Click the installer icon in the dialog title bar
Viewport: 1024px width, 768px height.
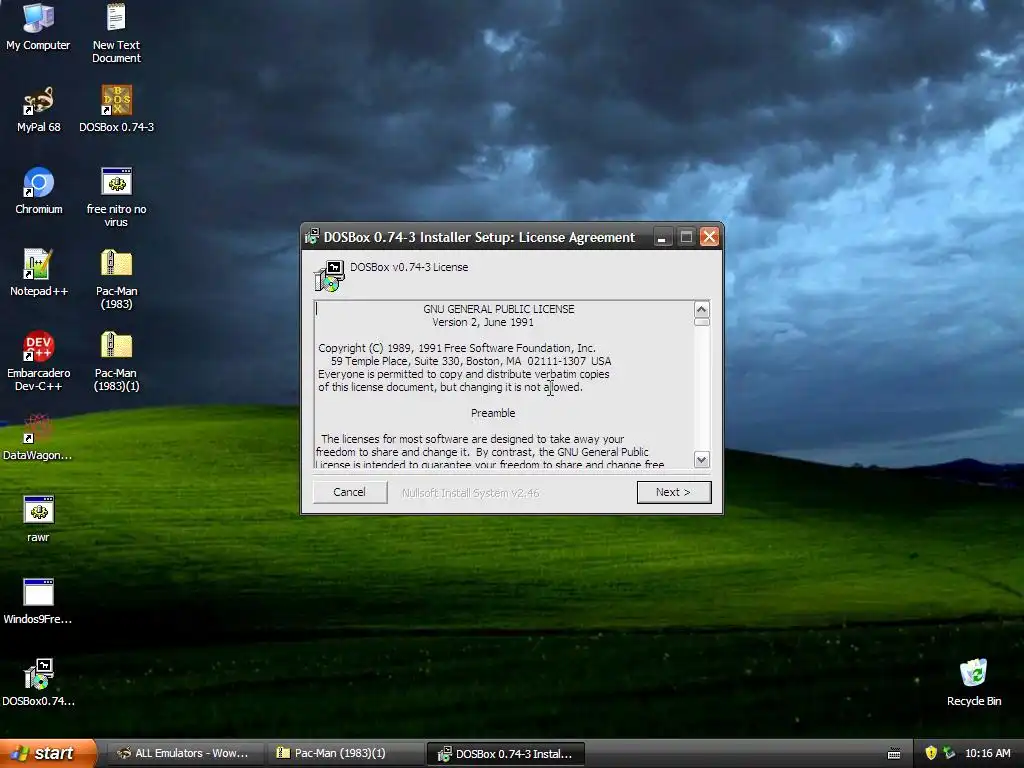[x=312, y=236]
